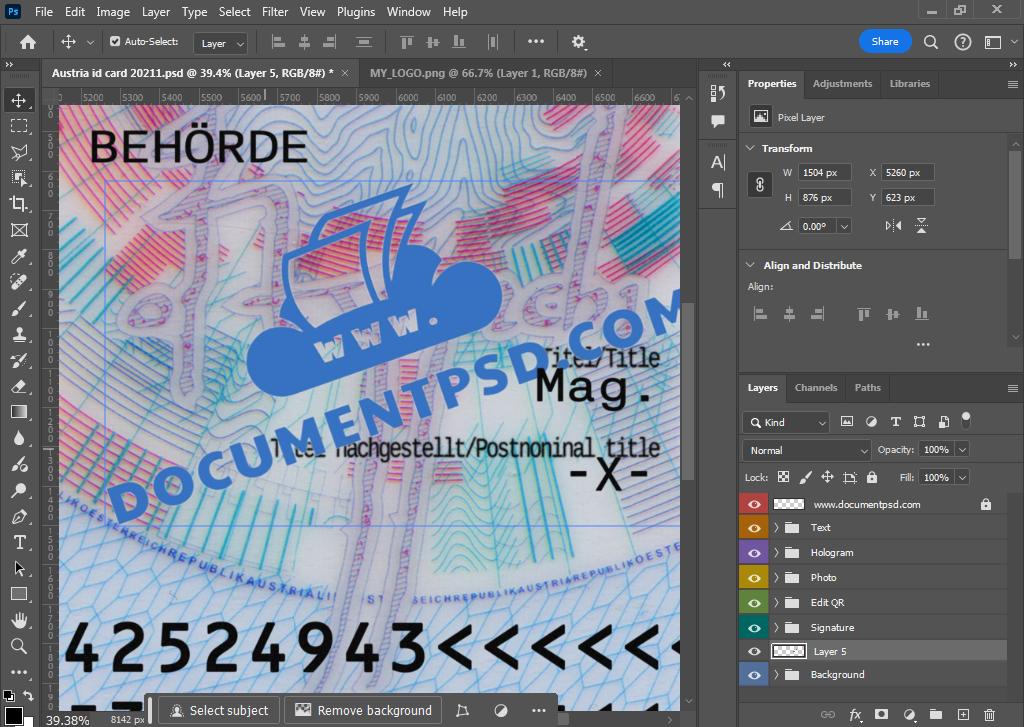Select the Frame tool
Image resolution: width=1024 pixels, height=727 pixels.
tap(19, 230)
